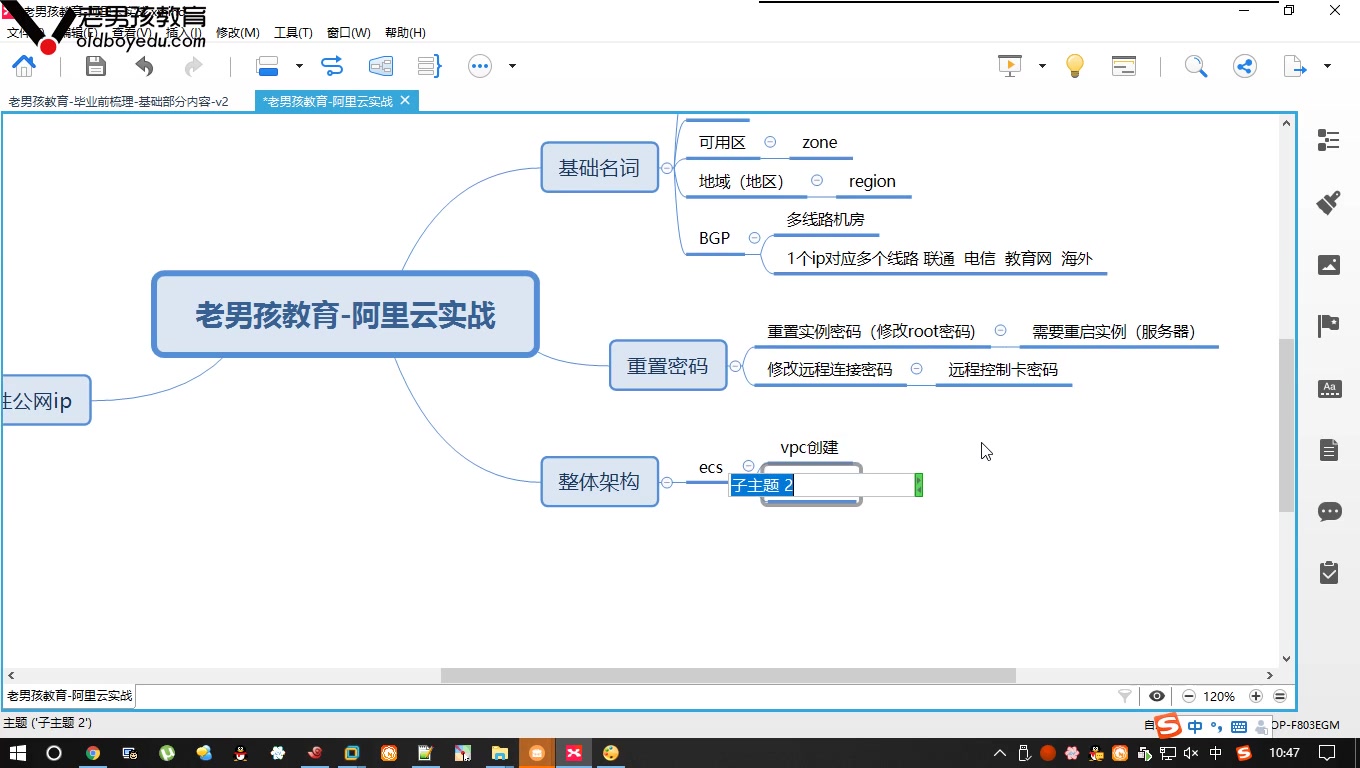
Task: Collapse the ecs subtopic toggle
Action: click(x=749, y=466)
